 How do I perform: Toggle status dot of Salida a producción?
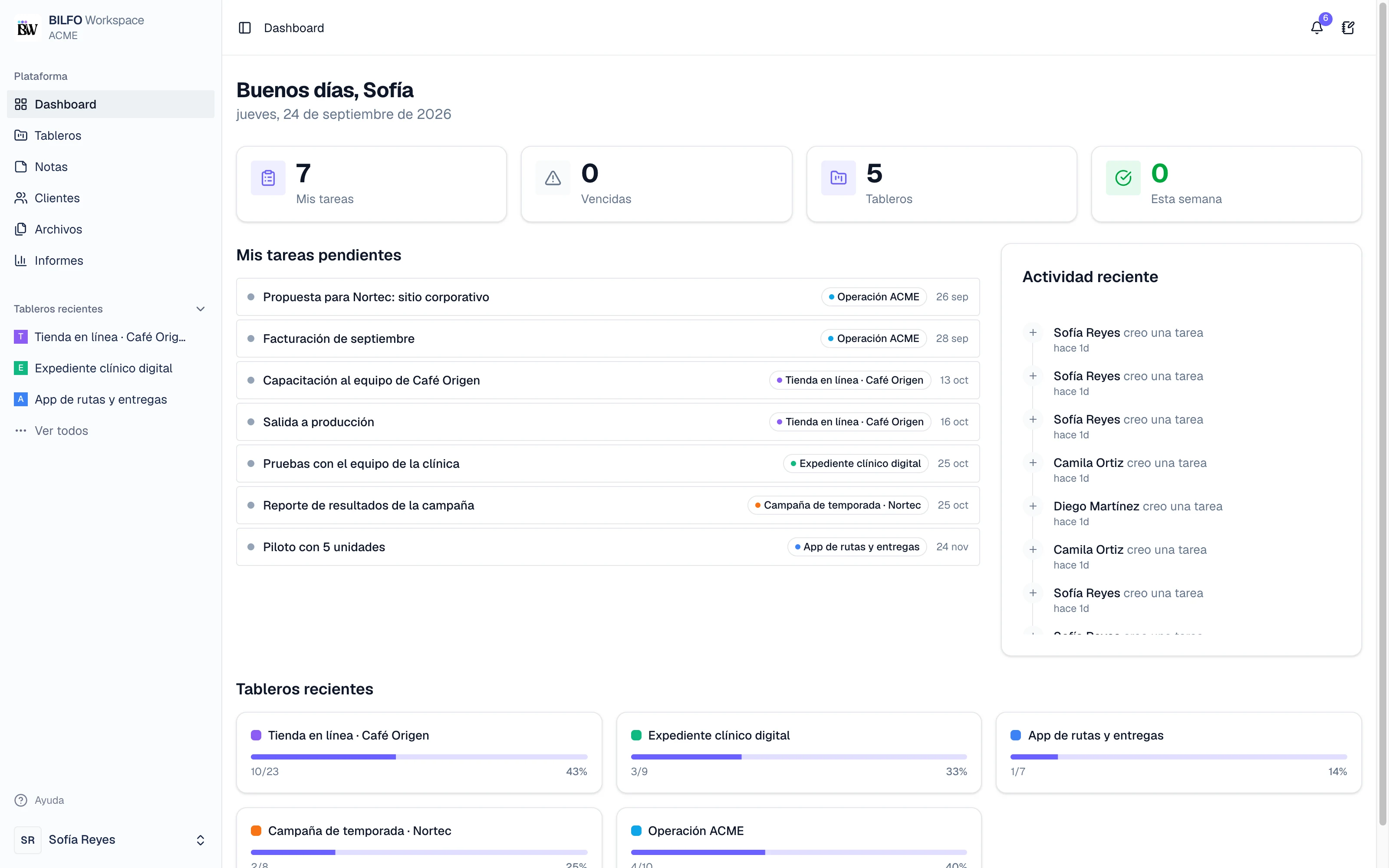[x=251, y=422]
